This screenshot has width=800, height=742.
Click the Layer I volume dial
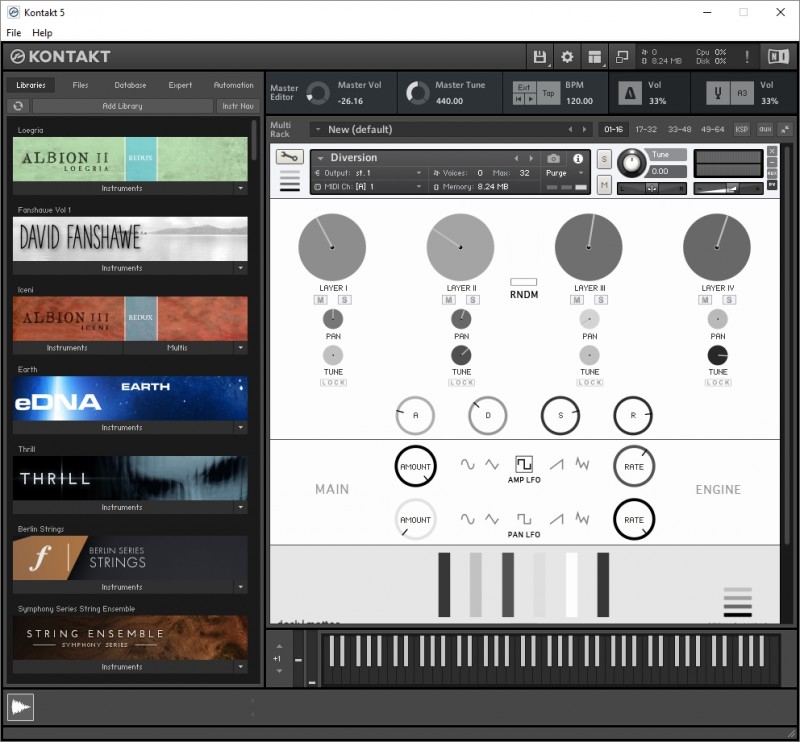coord(332,247)
